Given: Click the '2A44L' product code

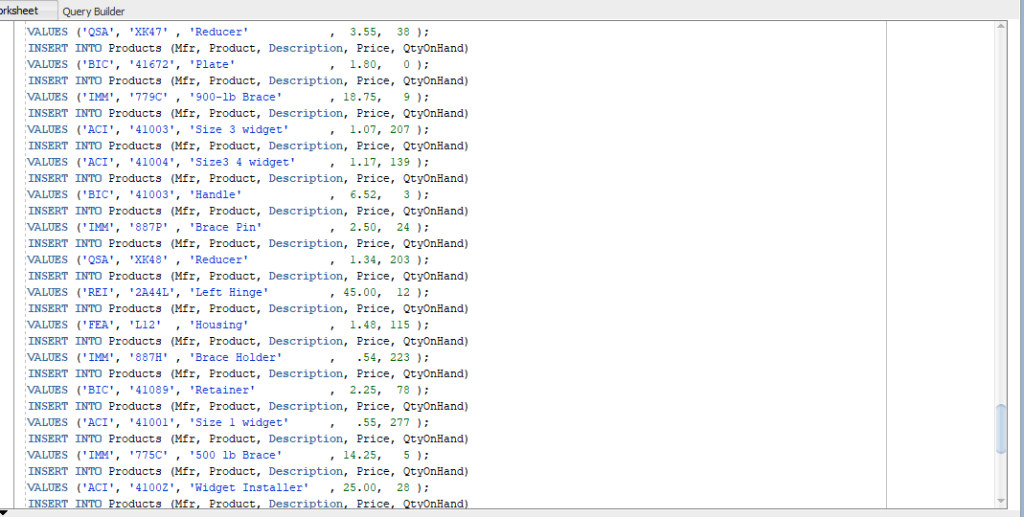Looking at the screenshot, I should point(152,293).
